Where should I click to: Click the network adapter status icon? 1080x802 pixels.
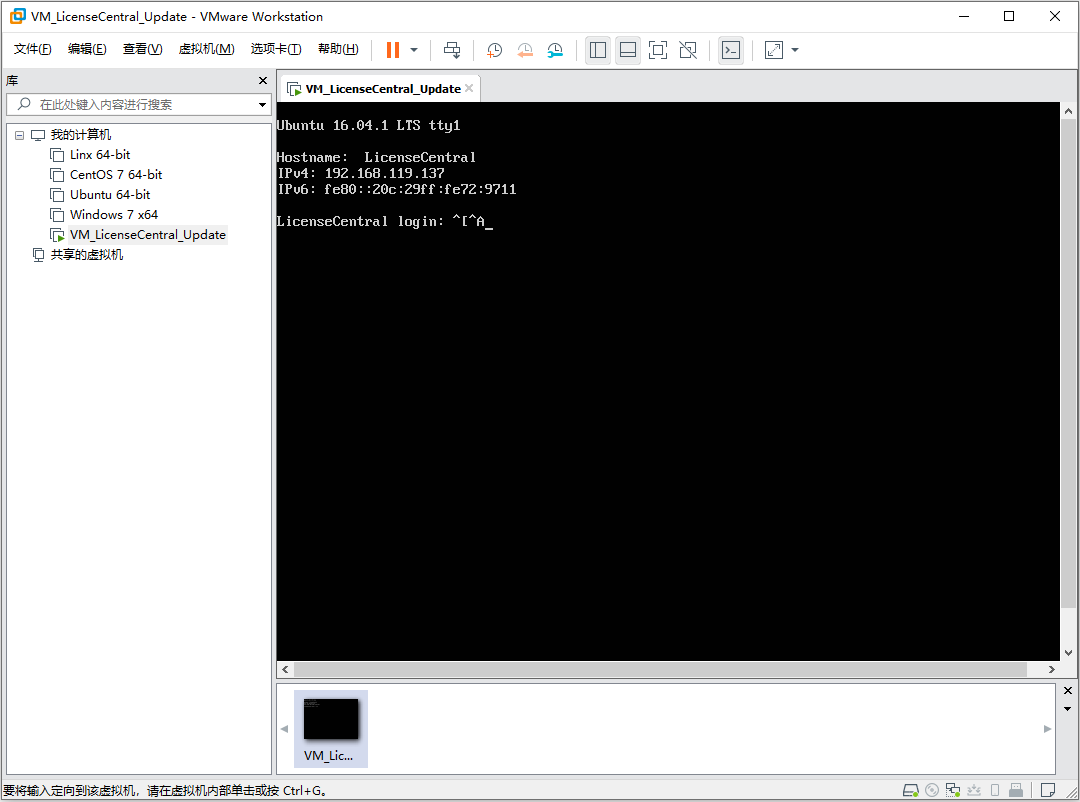pos(953,790)
